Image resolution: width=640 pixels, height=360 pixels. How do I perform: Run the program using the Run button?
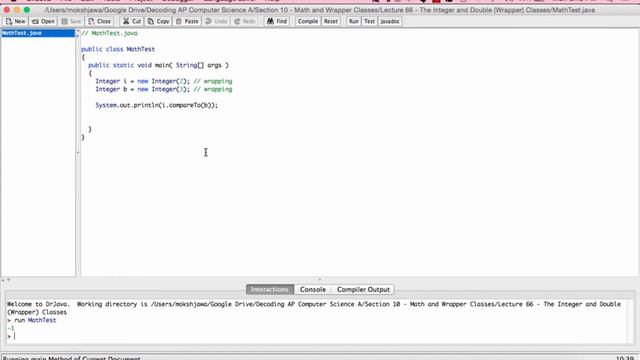pyautogui.click(x=354, y=21)
